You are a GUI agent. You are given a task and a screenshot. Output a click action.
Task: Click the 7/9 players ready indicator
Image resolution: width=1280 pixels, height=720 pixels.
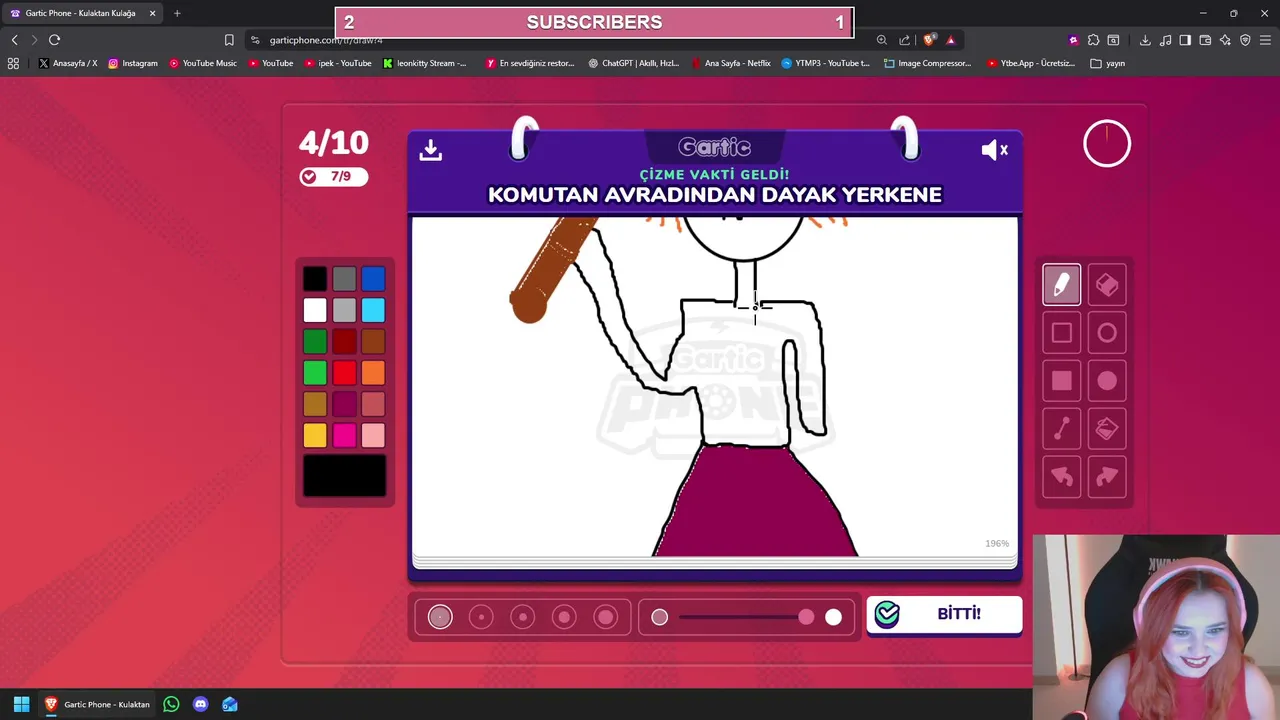click(x=333, y=177)
